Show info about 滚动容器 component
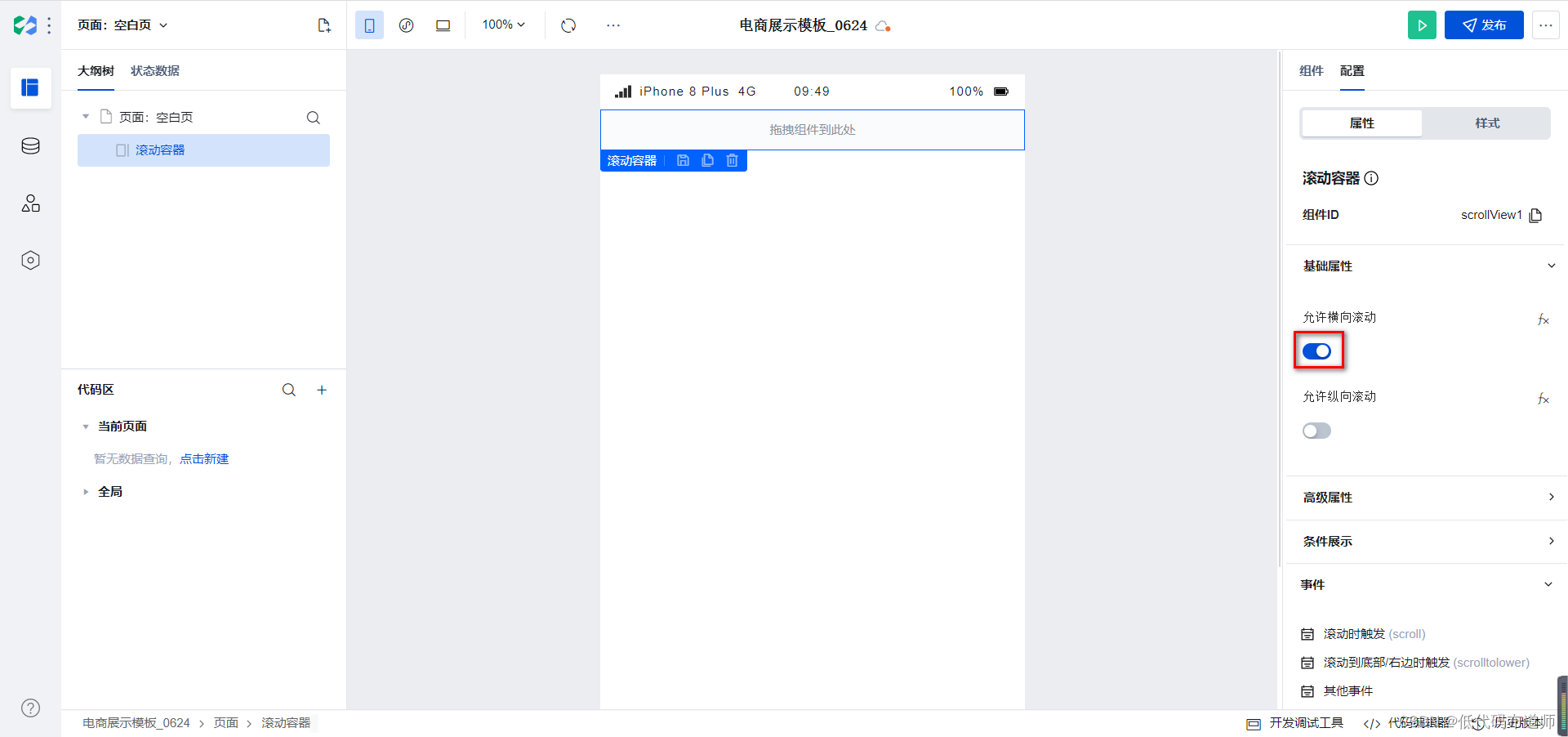The height and width of the screenshot is (737, 1568). pyautogui.click(x=1372, y=178)
